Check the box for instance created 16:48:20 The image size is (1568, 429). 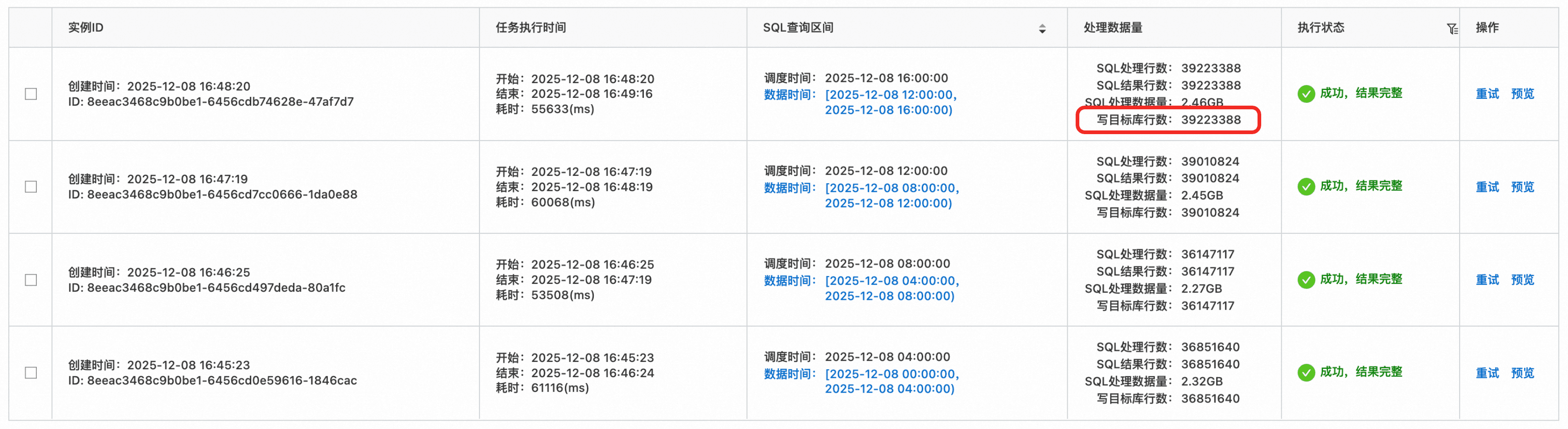31,94
